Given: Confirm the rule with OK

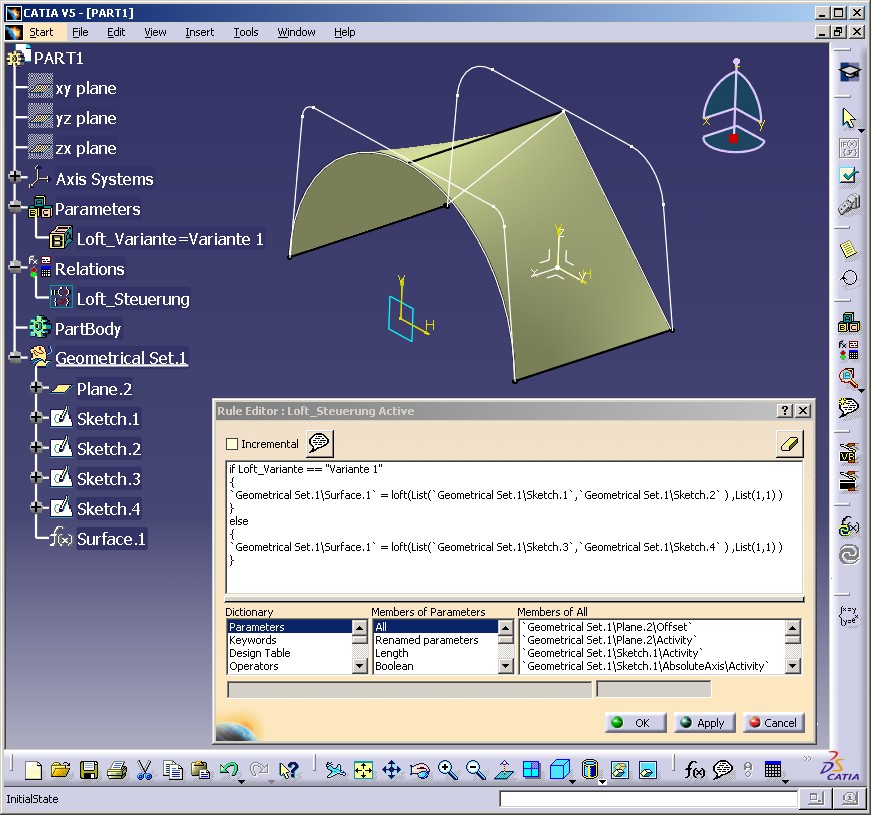Looking at the screenshot, I should click(635, 723).
